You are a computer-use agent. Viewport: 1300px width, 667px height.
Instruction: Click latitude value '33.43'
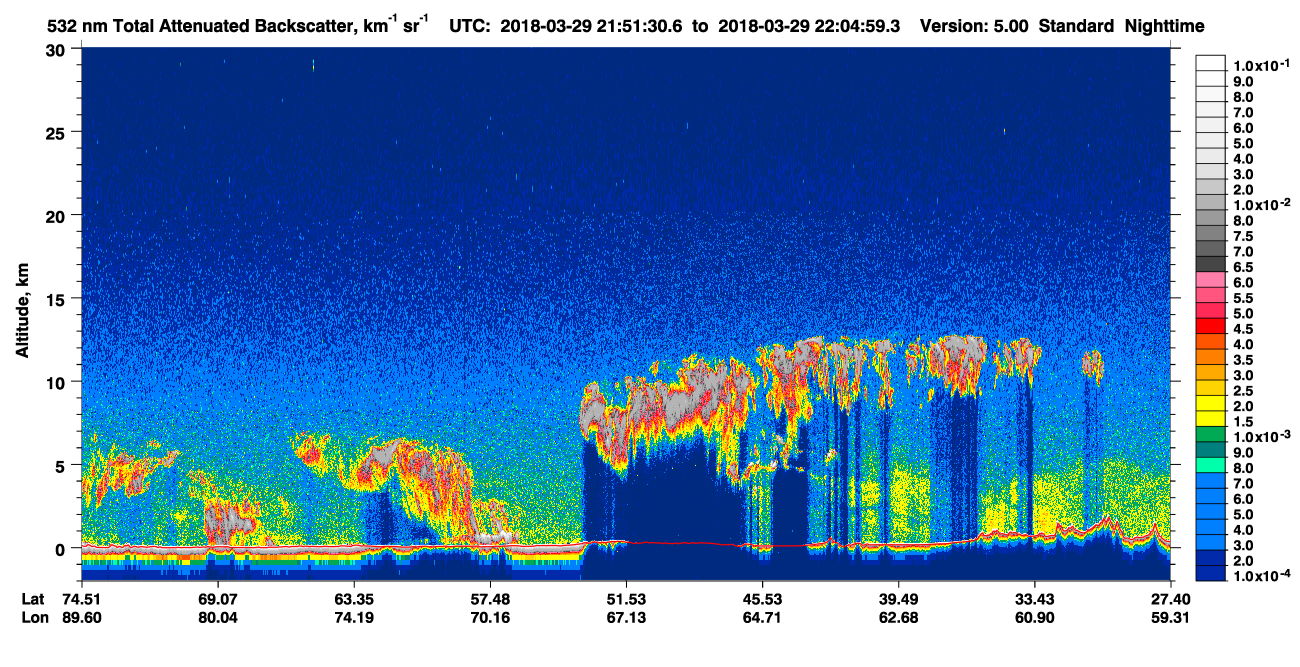1033,599
